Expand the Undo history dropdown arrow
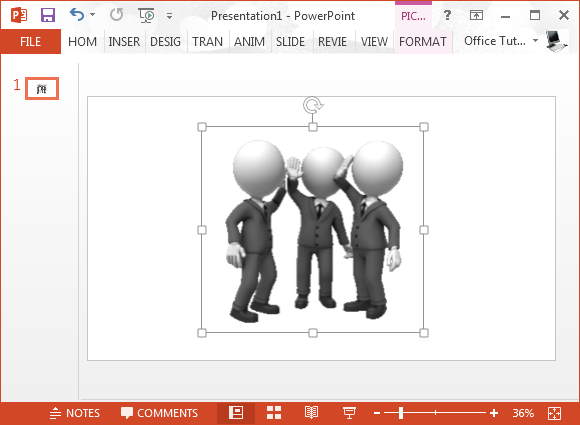The width and height of the screenshot is (580, 425). 92,15
